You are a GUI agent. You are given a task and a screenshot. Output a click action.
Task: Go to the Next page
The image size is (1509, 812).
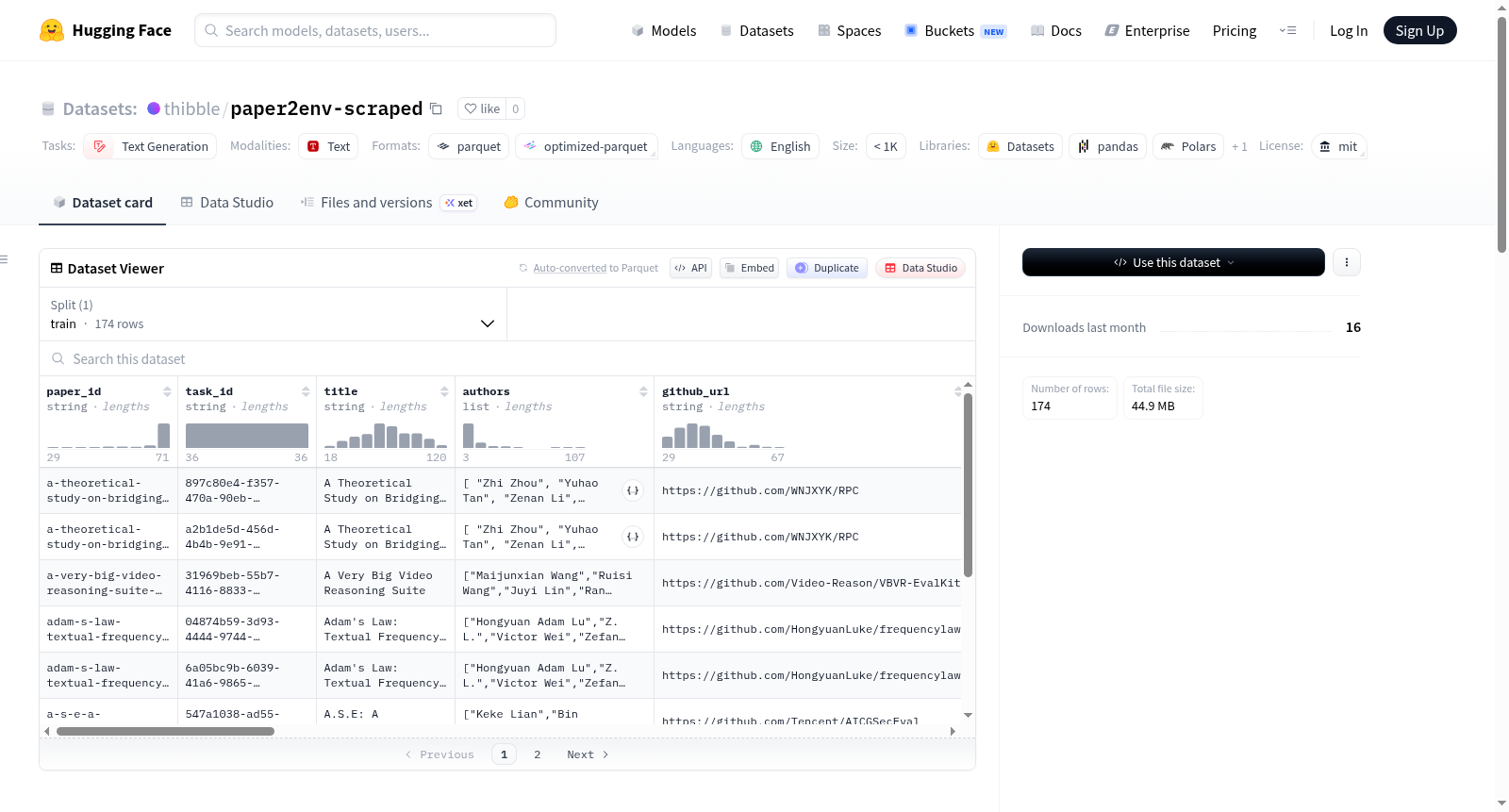588,754
